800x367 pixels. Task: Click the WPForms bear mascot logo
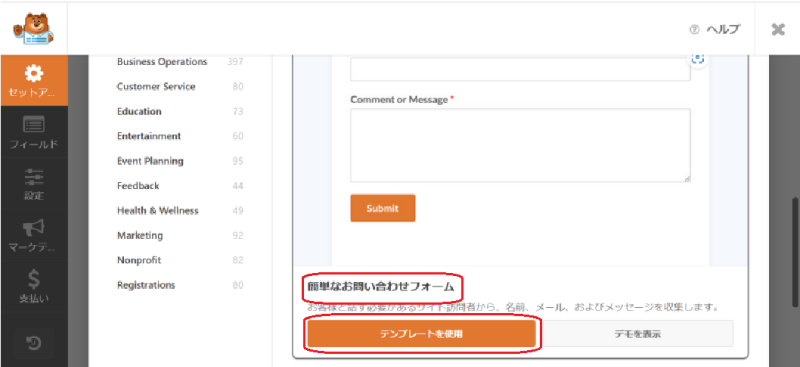(34, 29)
